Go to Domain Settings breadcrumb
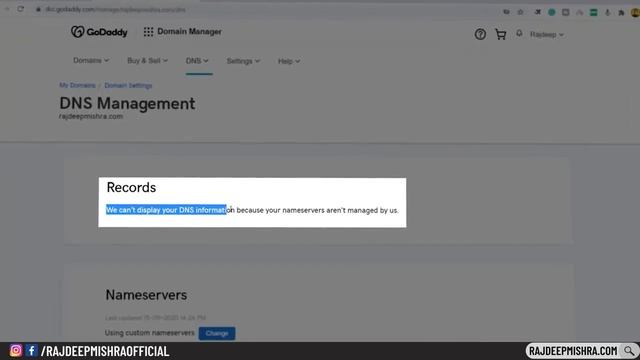This screenshot has width=640, height=360. 128,86
